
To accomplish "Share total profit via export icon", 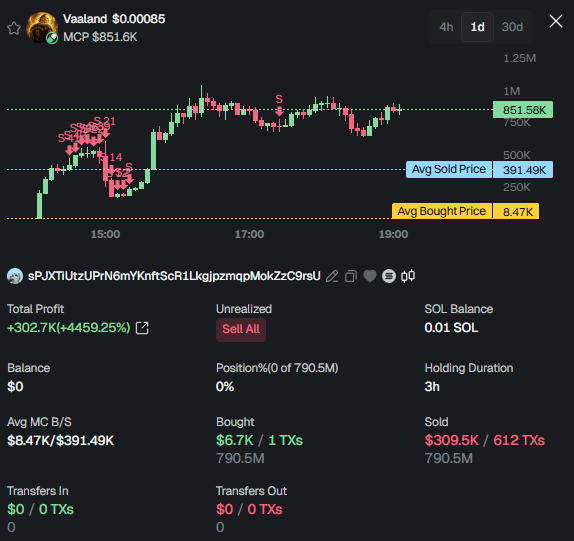I will 142,328.
